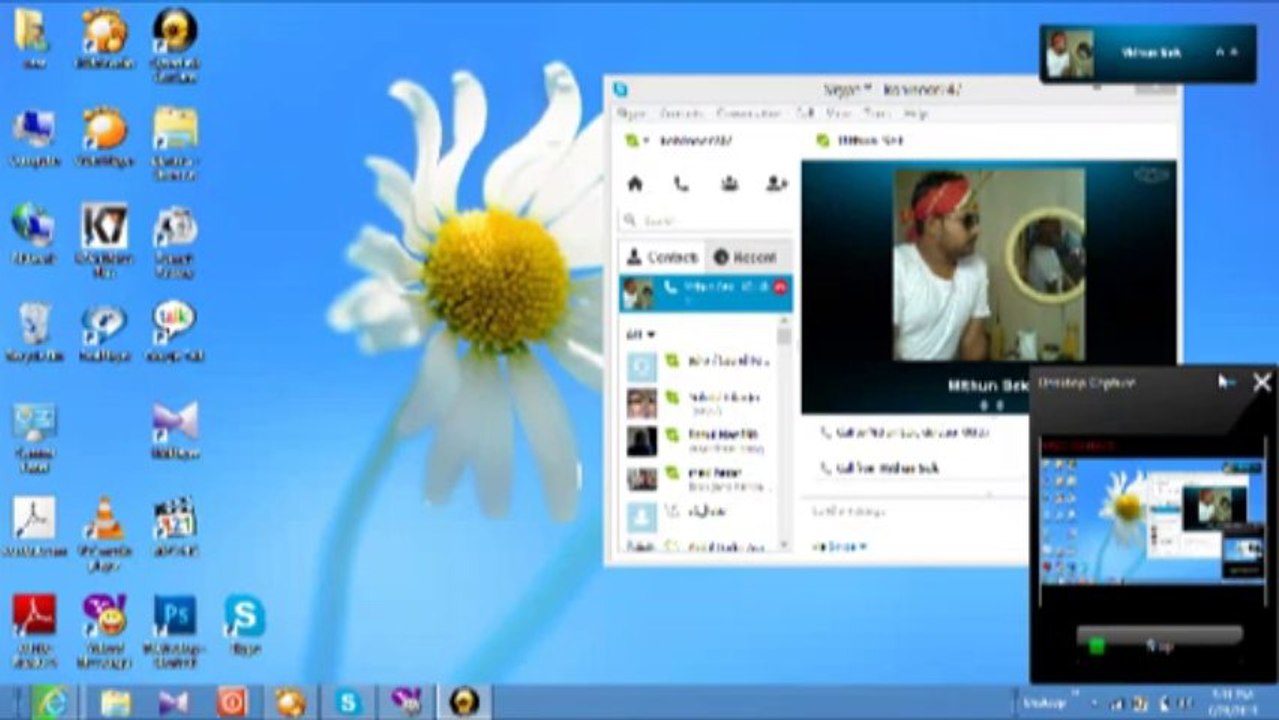Open the Skype desktop shortcut

coord(244,624)
